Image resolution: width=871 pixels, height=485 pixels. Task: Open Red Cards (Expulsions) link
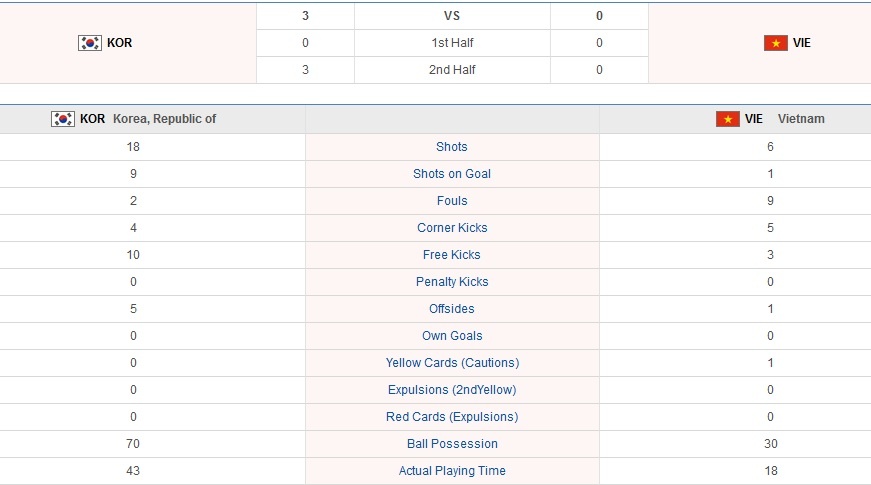[x=452, y=417]
